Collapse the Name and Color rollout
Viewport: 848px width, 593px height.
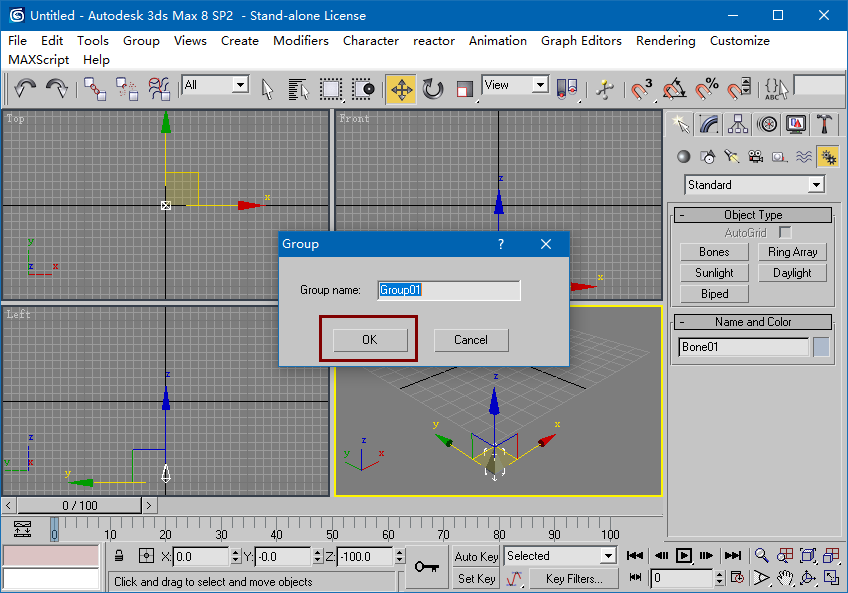coord(753,322)
